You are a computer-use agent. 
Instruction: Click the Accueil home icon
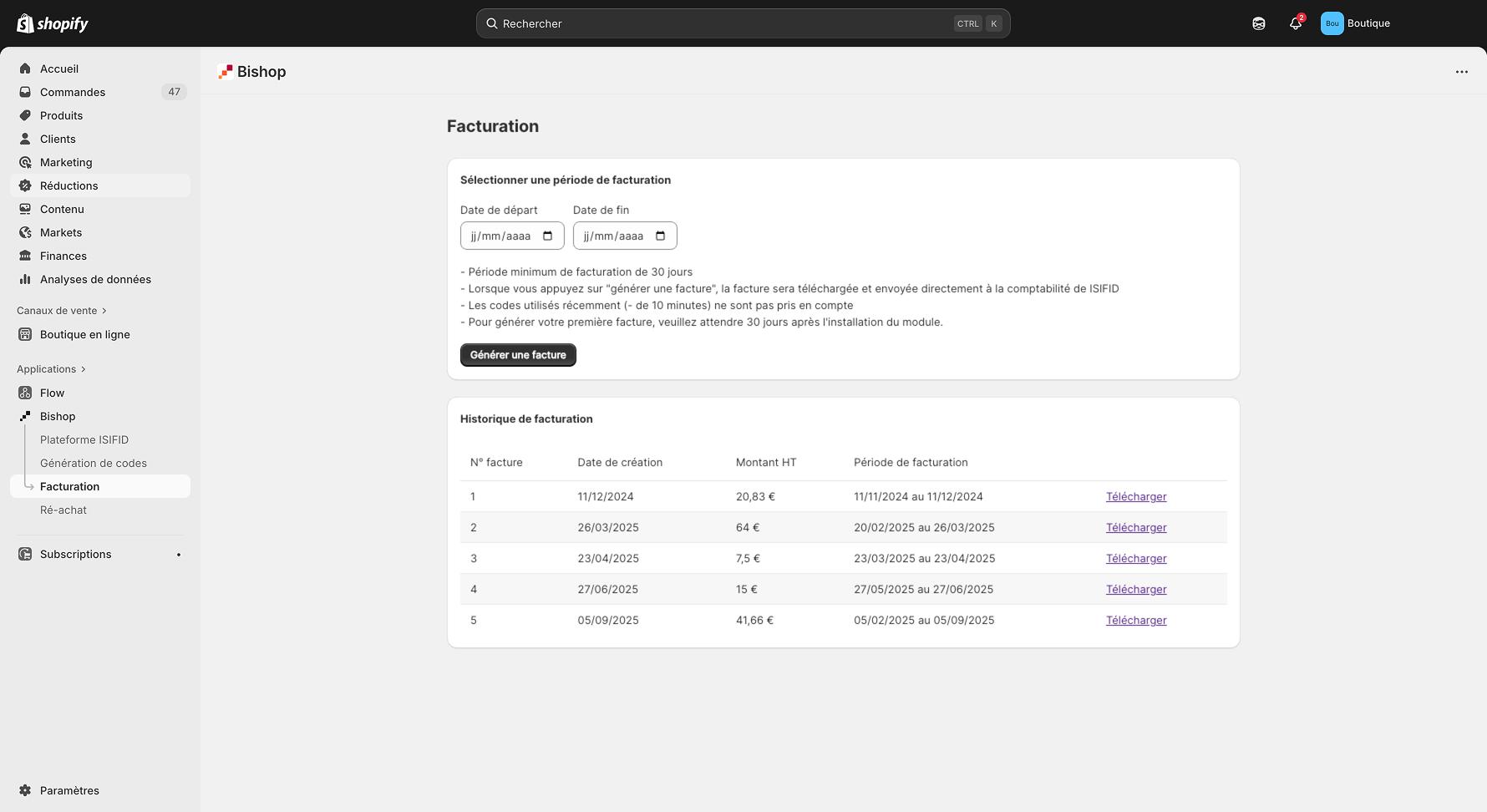(25, 69)
